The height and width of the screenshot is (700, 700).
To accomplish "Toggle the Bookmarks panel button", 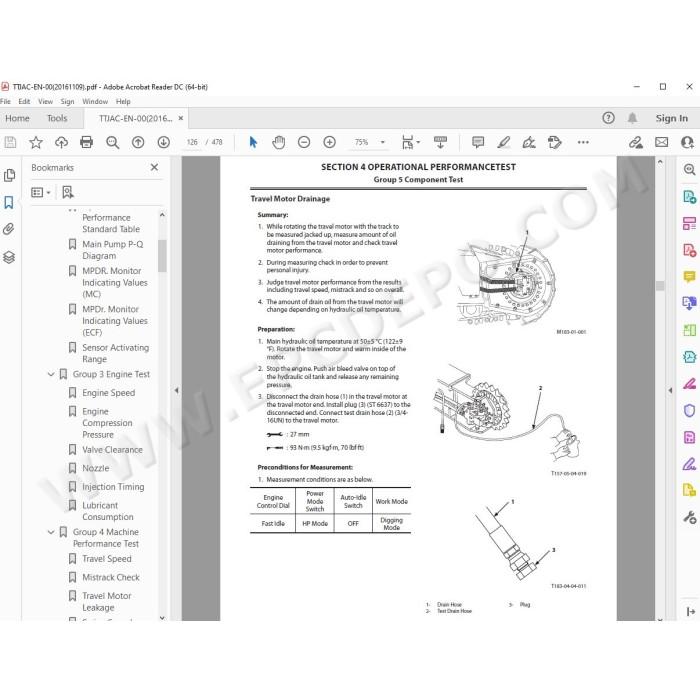I will tap(9, 202).
